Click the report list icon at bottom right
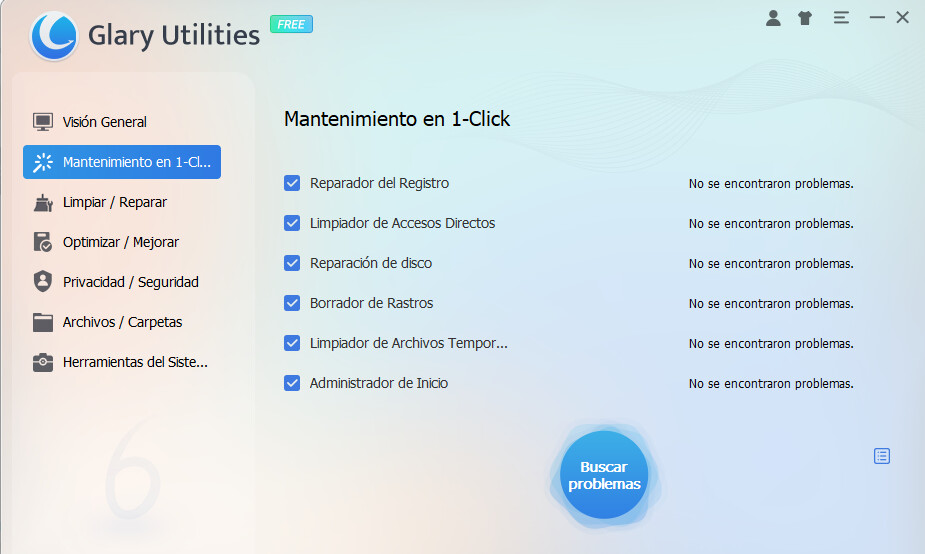 [x=881, y=456]
